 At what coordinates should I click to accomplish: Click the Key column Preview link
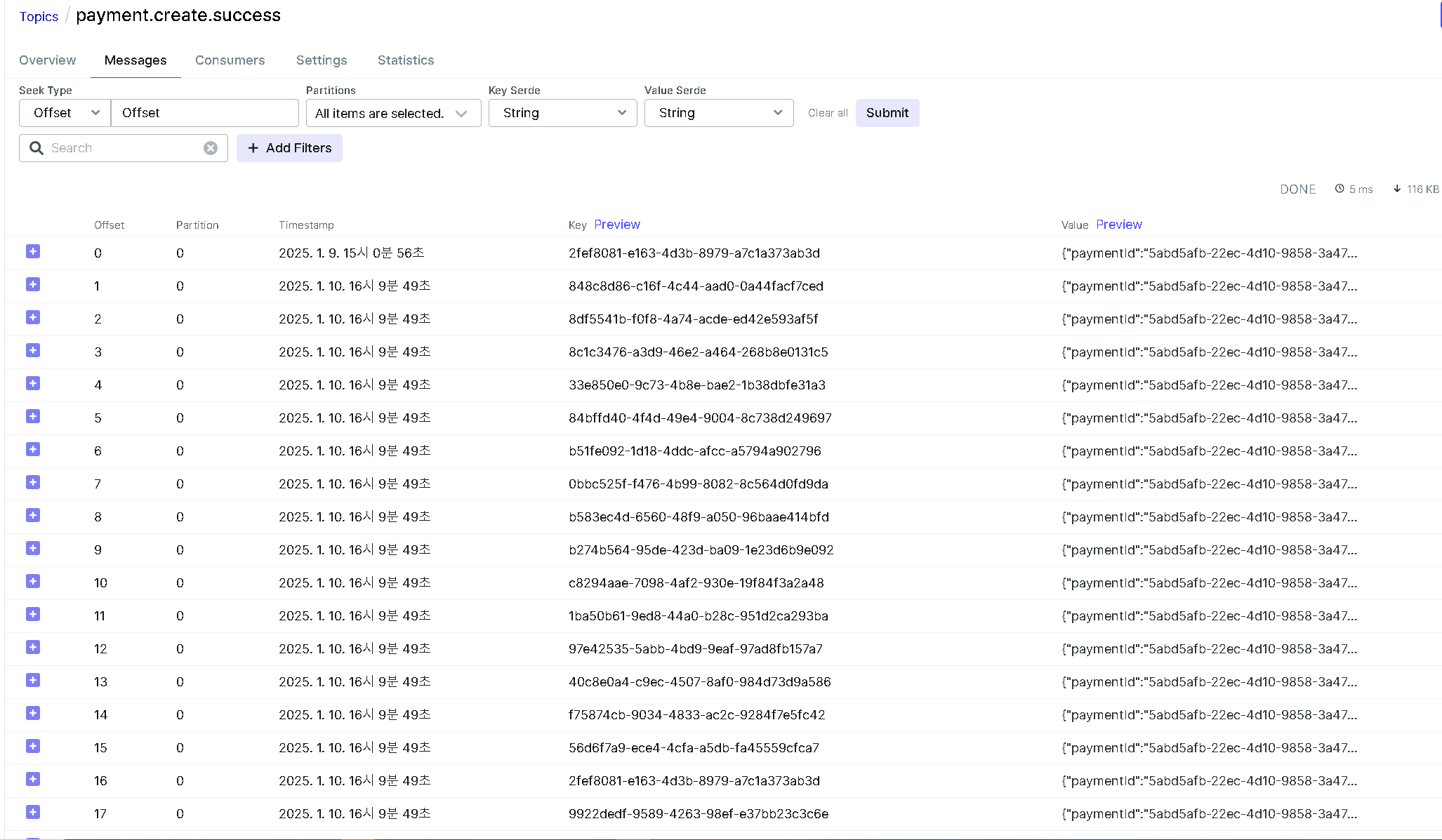tap(617, 225)
